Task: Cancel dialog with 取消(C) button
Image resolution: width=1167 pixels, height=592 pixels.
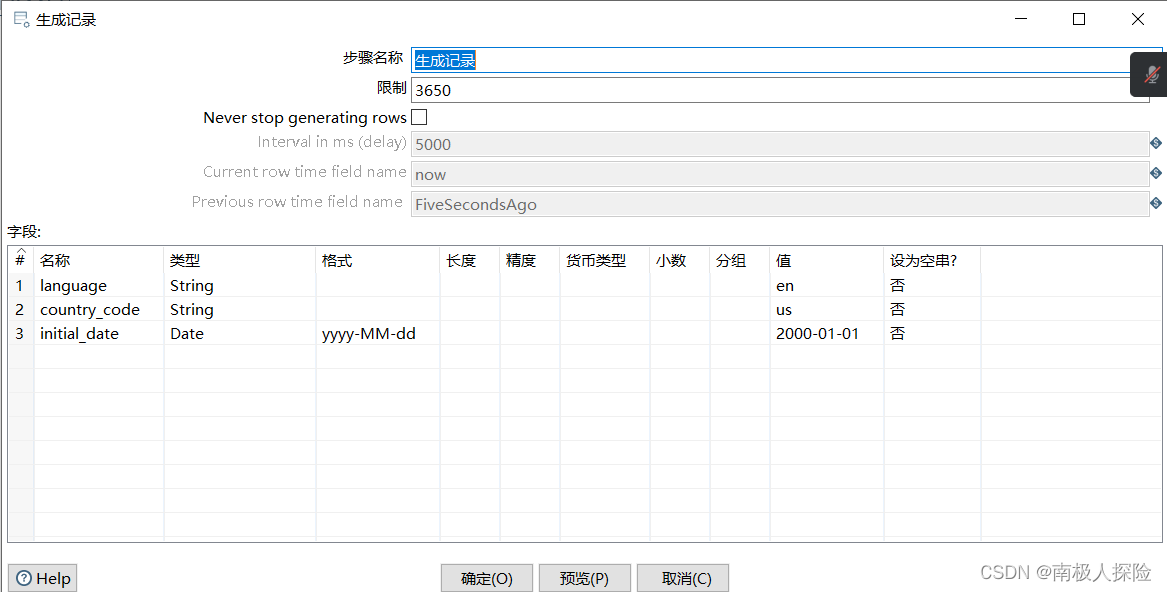Action: coord(682,579)
